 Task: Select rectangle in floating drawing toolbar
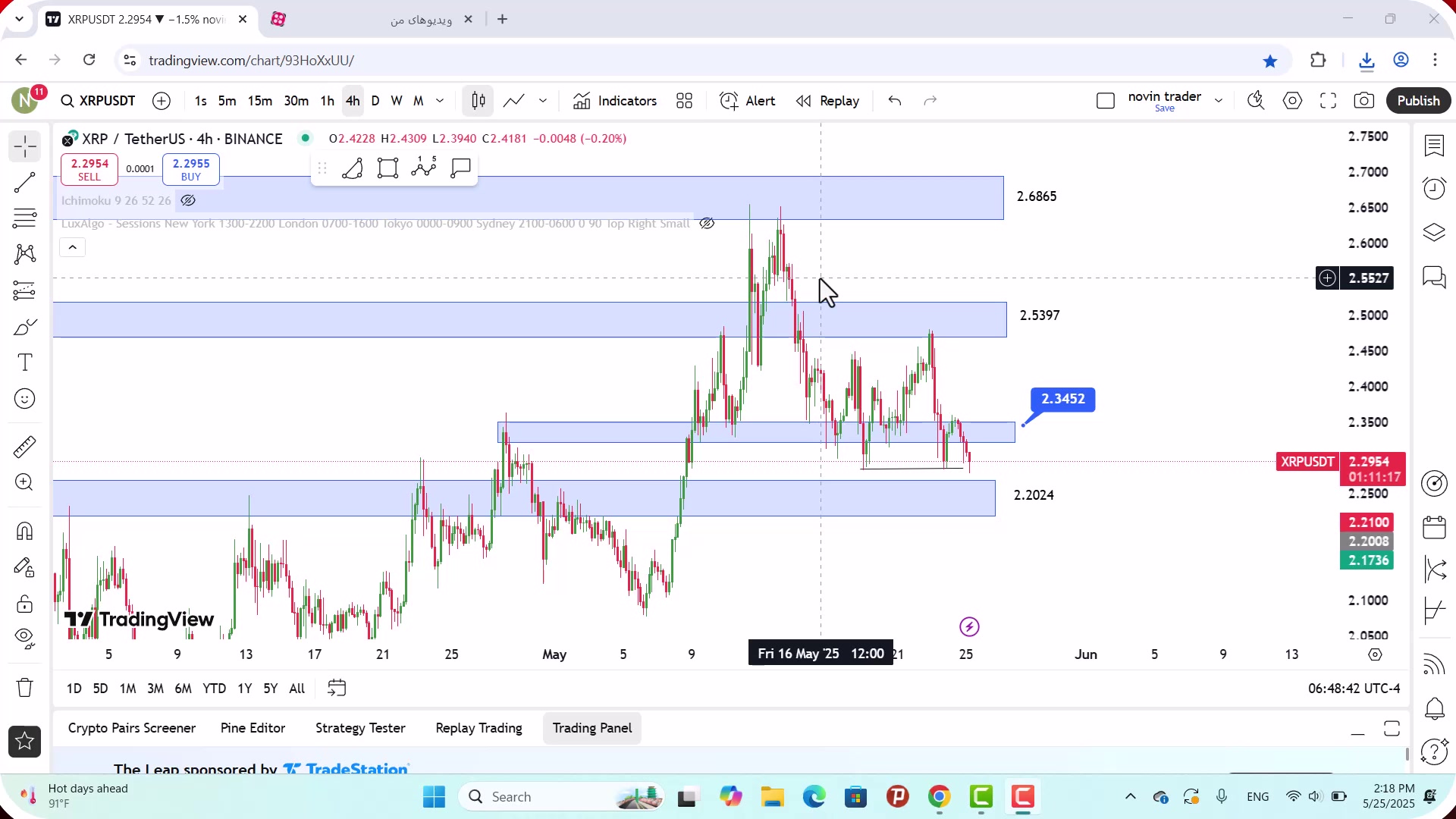(x=388, y=168)
